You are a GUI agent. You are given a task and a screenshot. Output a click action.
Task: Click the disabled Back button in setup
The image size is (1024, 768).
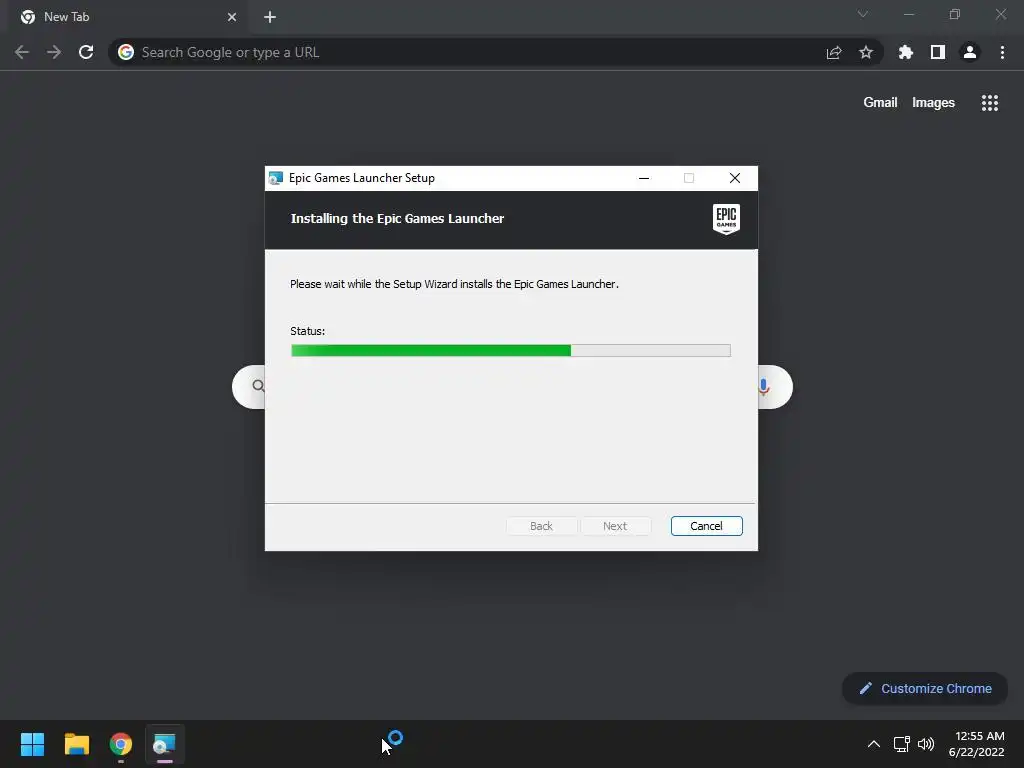click(x=541, y=526)
